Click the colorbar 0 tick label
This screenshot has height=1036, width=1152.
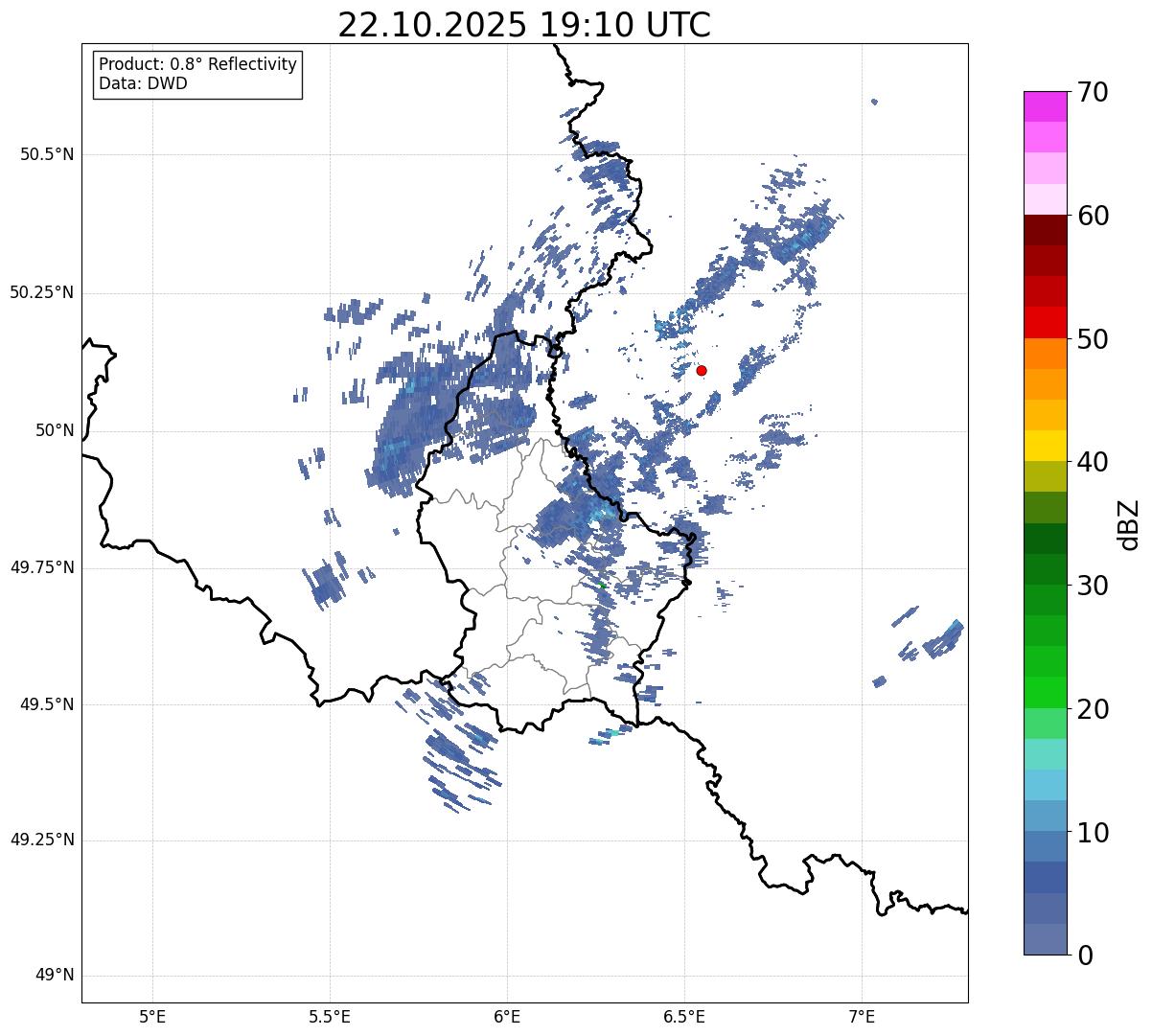click(x=1085, y=955)
